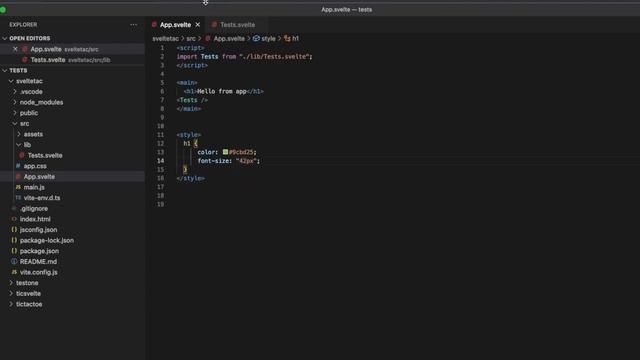Viewport: 640px width, 360px height.
Task: Click the JS icon beside main.js
Action: (x=18, y=187)
